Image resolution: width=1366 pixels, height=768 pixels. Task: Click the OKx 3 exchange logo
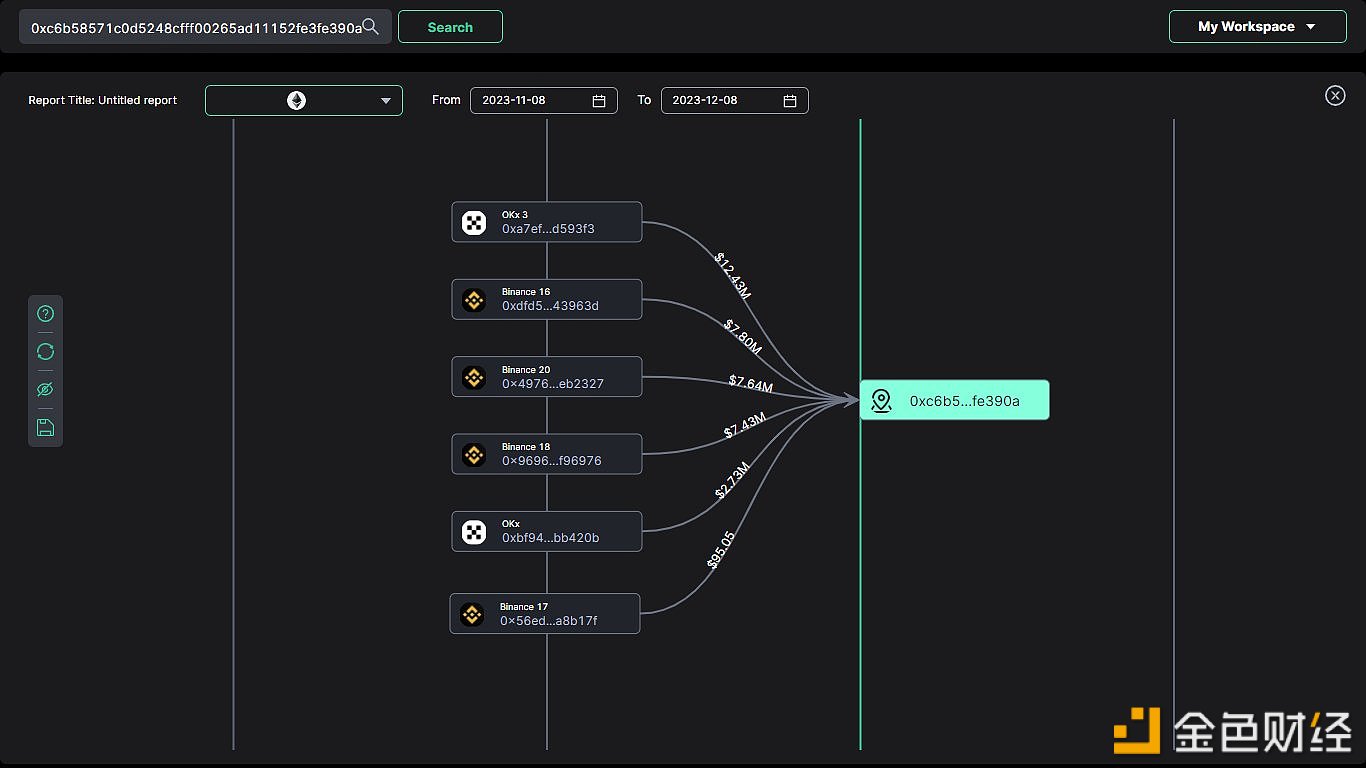[474, 222]
